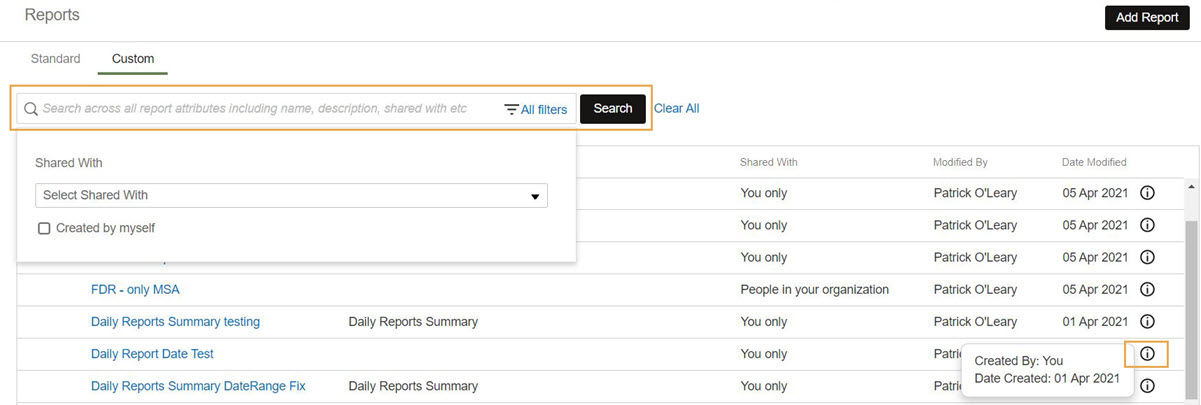Click the Clear All link
This screenshot has height=405, width=1201.
point(677,108)
